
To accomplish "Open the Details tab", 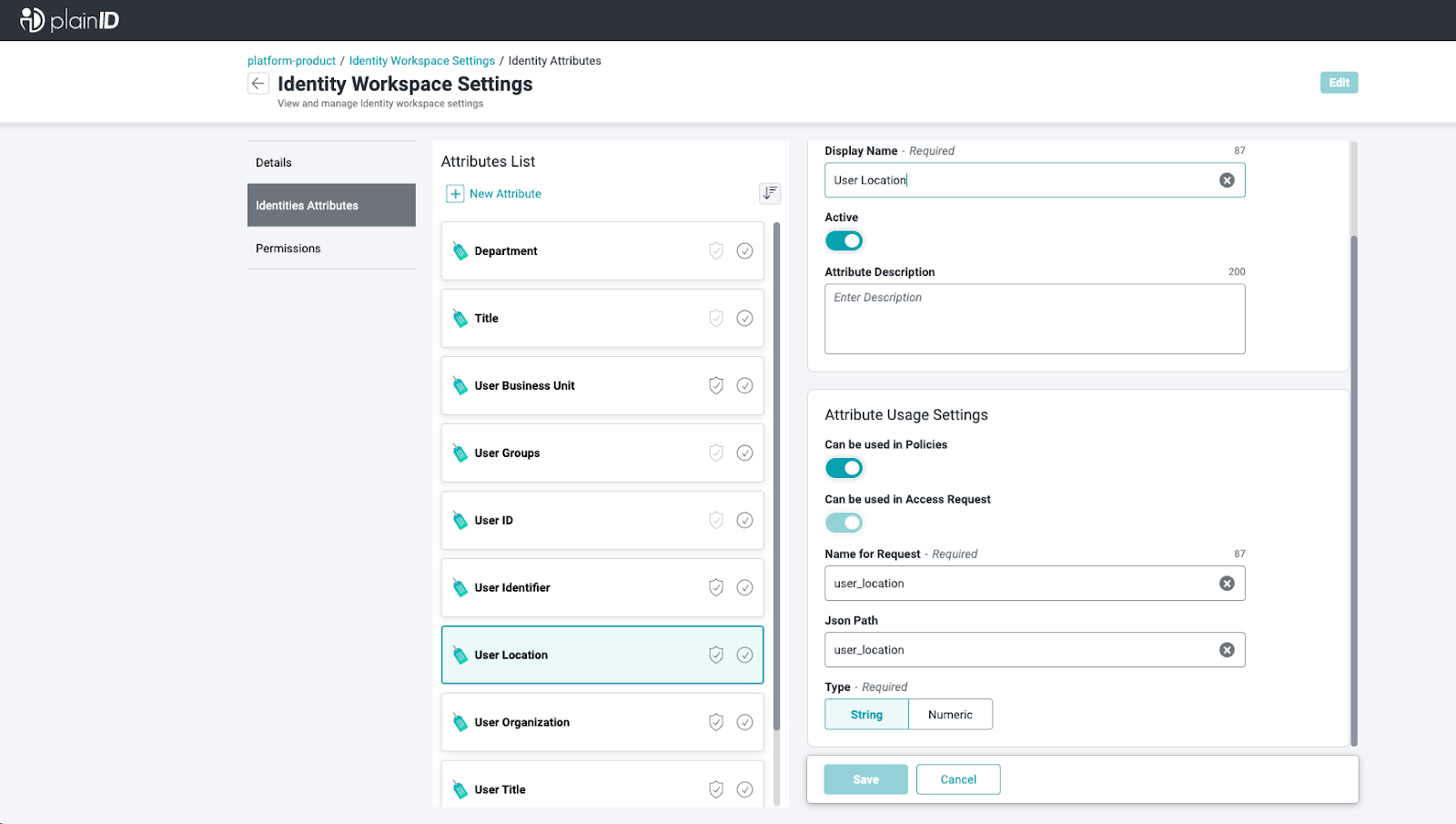I will (331, 162).
